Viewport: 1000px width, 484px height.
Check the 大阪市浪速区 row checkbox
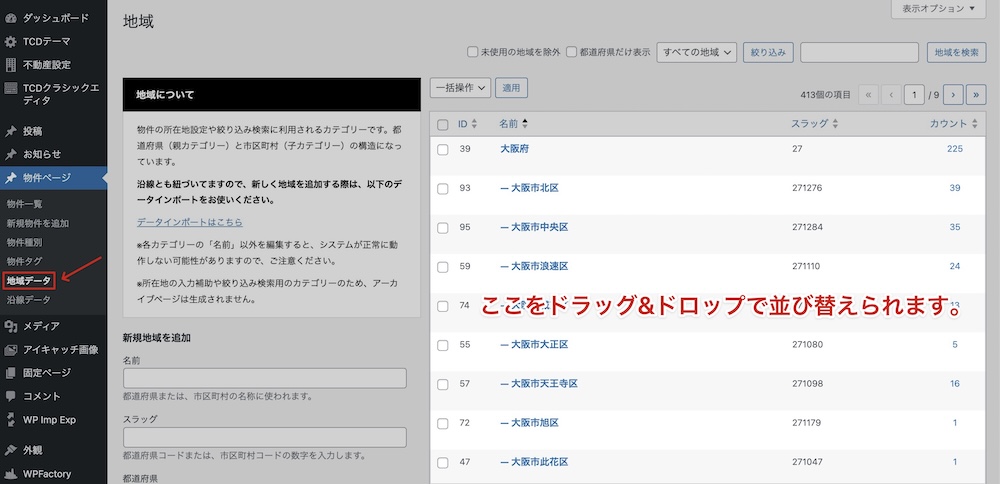click(x=443, y=267)
